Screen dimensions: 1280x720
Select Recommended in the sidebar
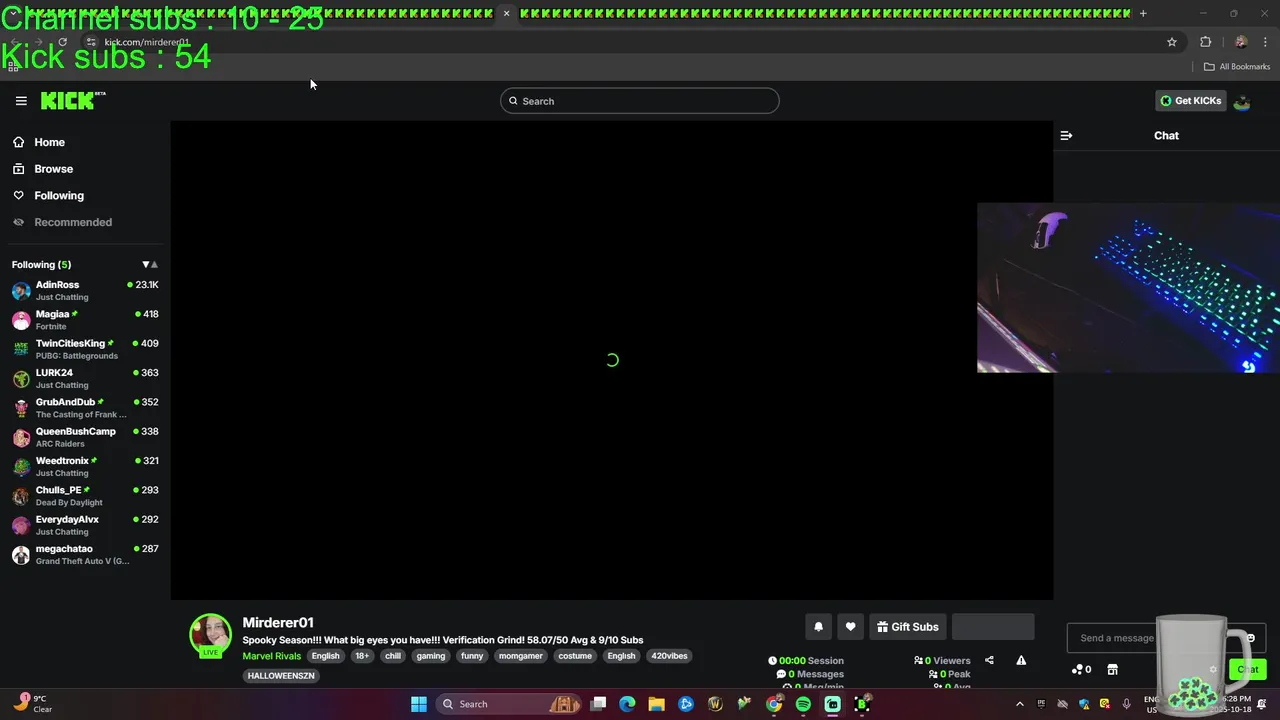coord(73,222)
